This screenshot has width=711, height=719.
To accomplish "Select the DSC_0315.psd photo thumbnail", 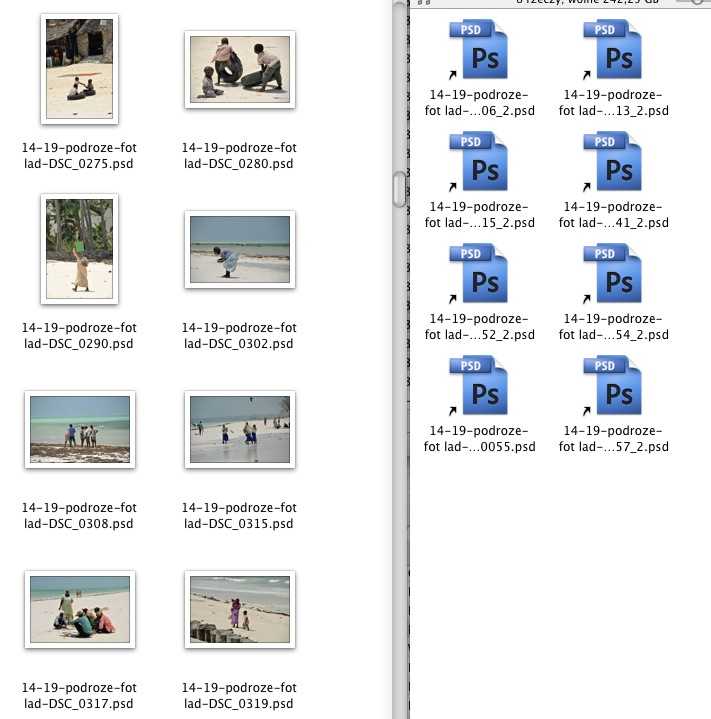I will (240, 429).
